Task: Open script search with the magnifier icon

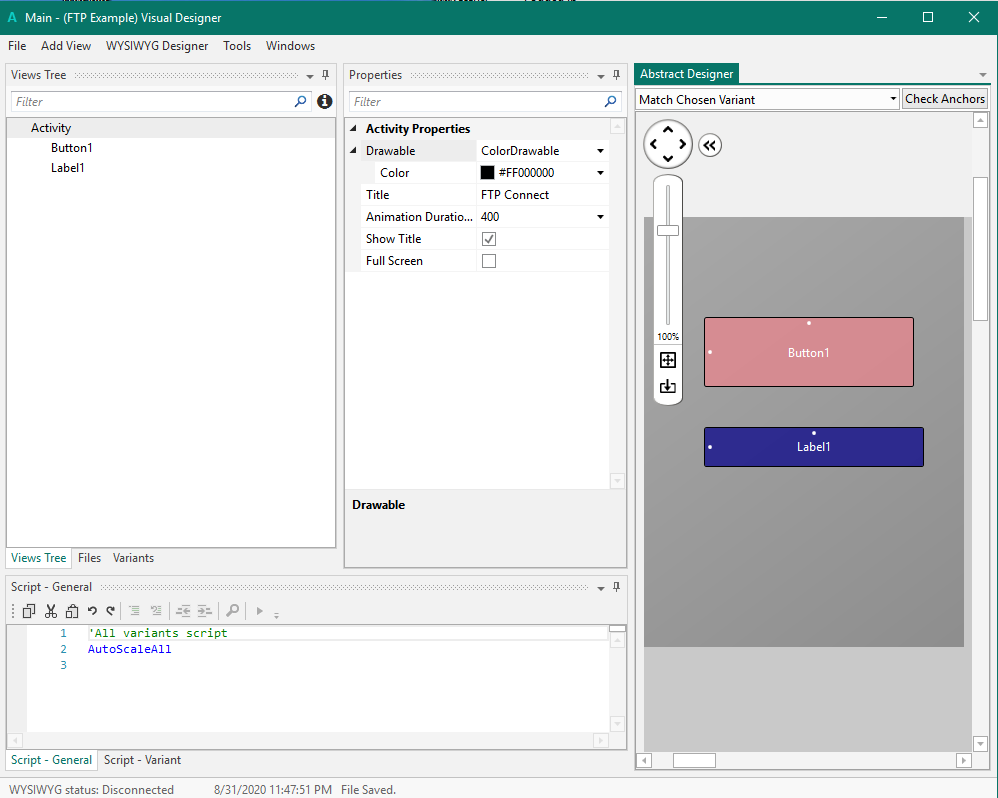Action: coord(232,611)
